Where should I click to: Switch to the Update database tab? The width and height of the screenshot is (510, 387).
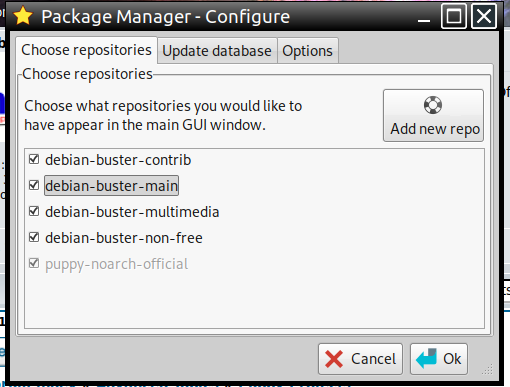(217, 51)
